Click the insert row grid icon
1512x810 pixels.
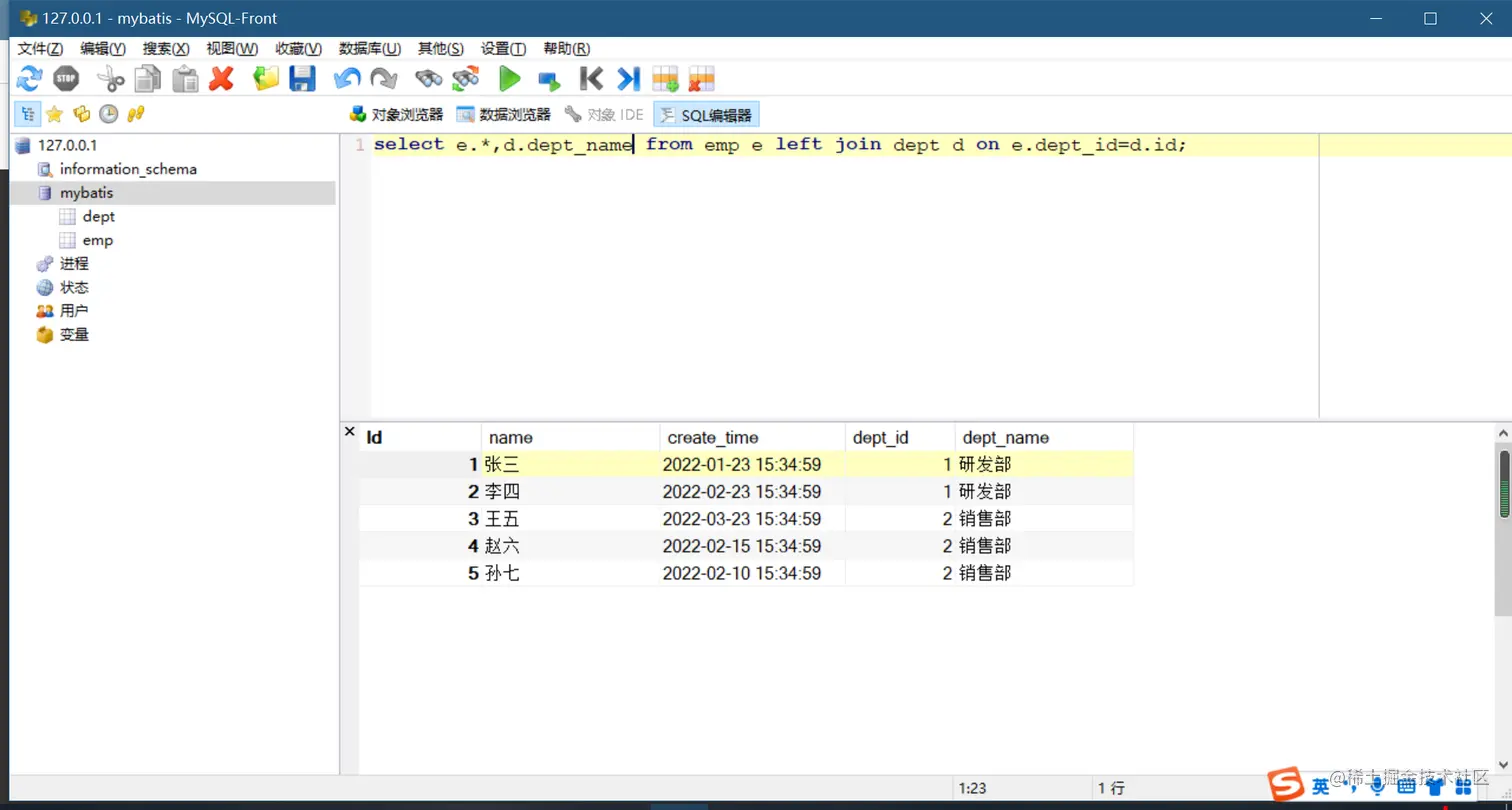coord(665,78)
